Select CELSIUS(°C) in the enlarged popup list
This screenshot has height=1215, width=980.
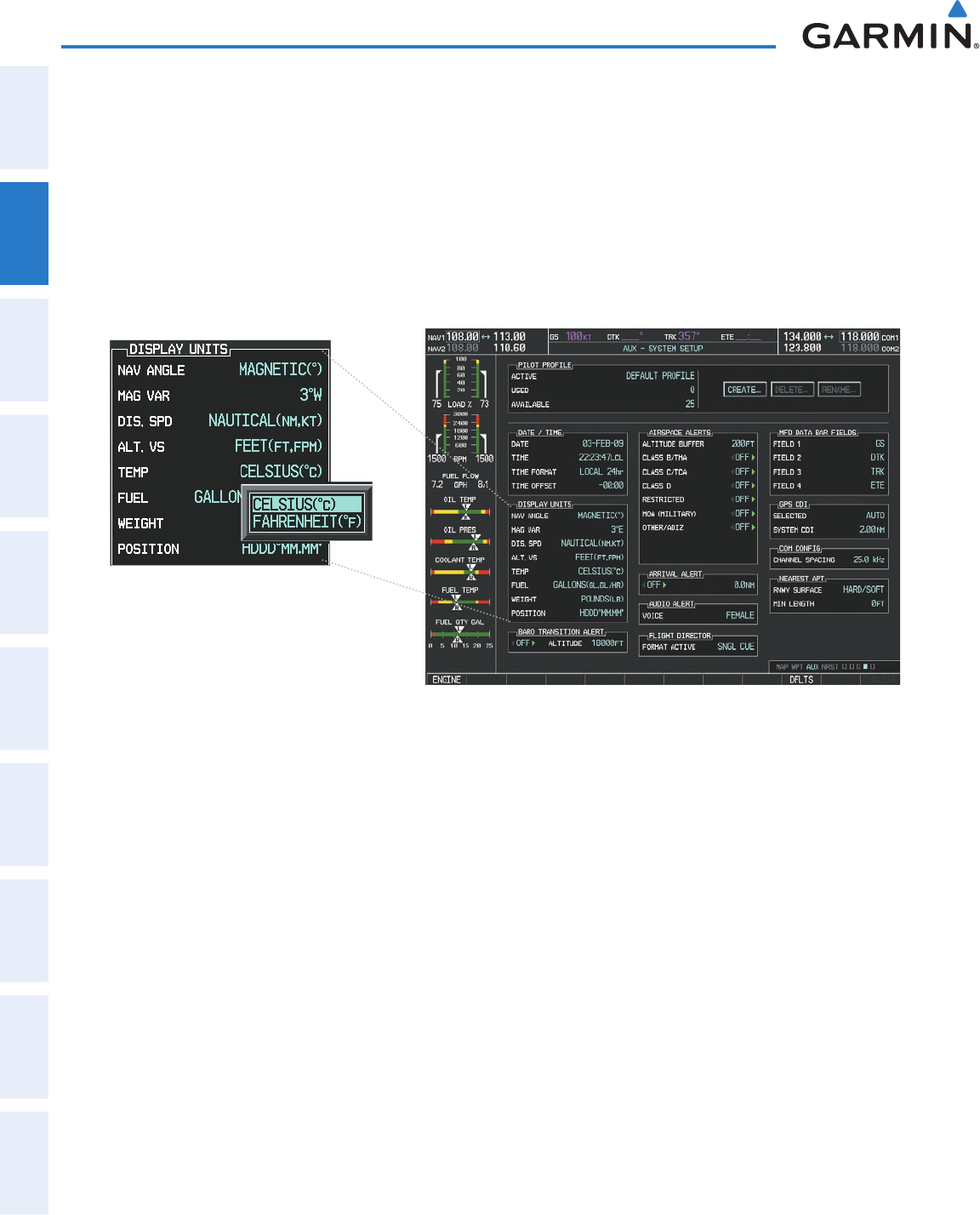[306, 505]
